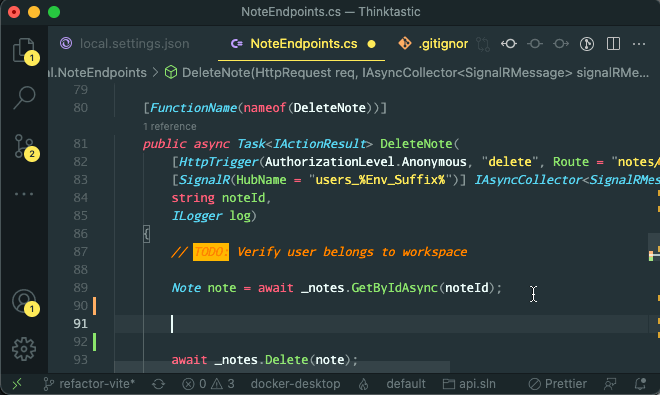Click the flame icon in the status bar
Screen dimensions: 660x395
point(363,384)
